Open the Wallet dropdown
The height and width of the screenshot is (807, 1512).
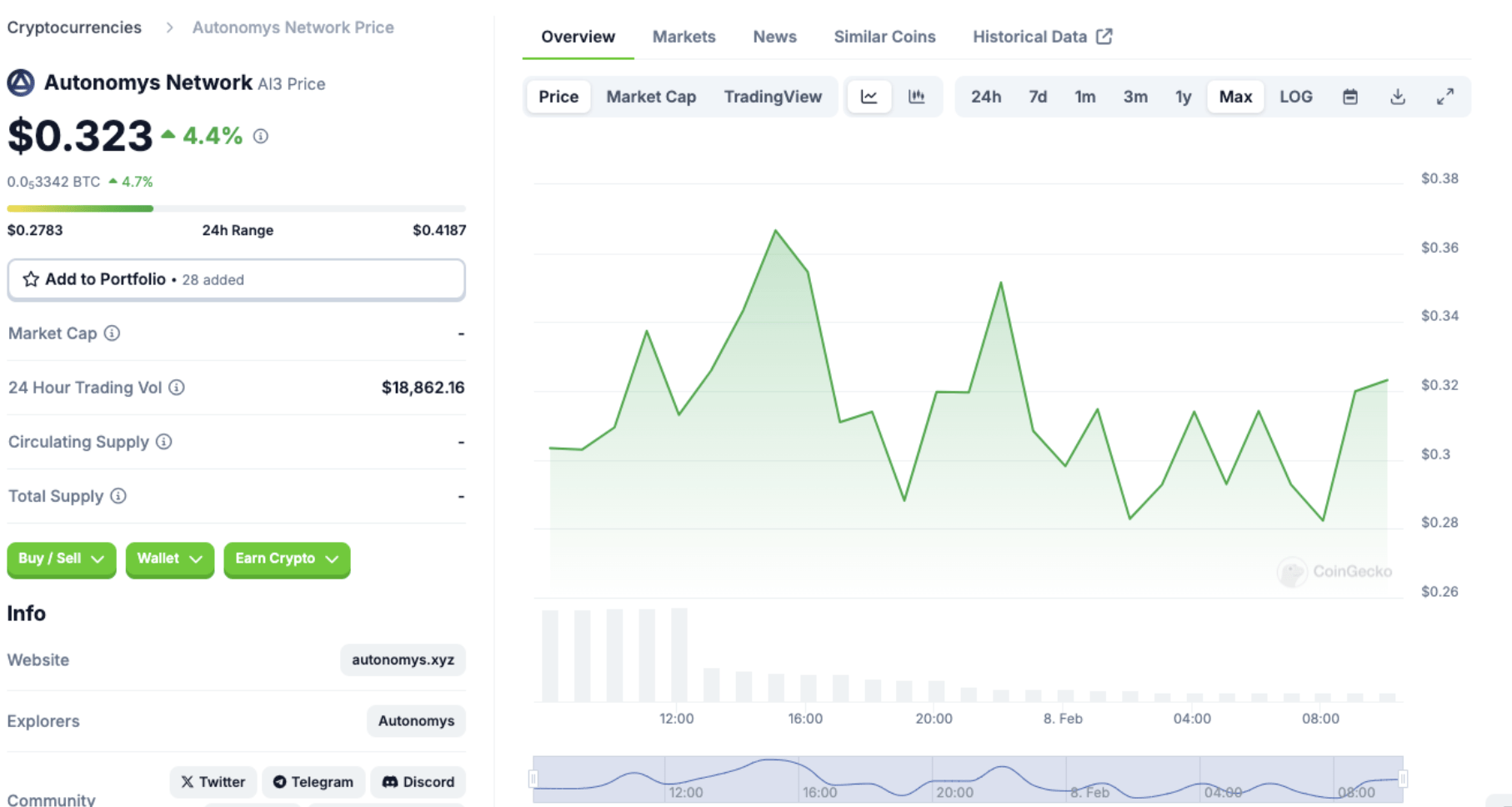[x=170, y=559]
